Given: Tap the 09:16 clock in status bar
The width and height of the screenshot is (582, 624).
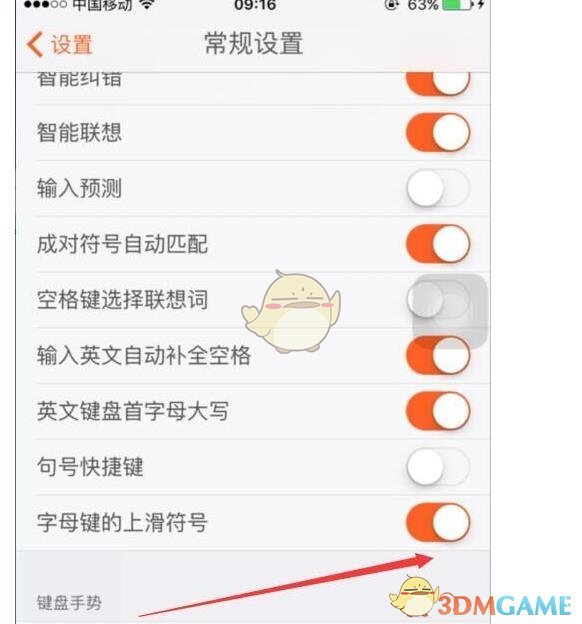Looking at the screenshot, I should tap(255, 5).
